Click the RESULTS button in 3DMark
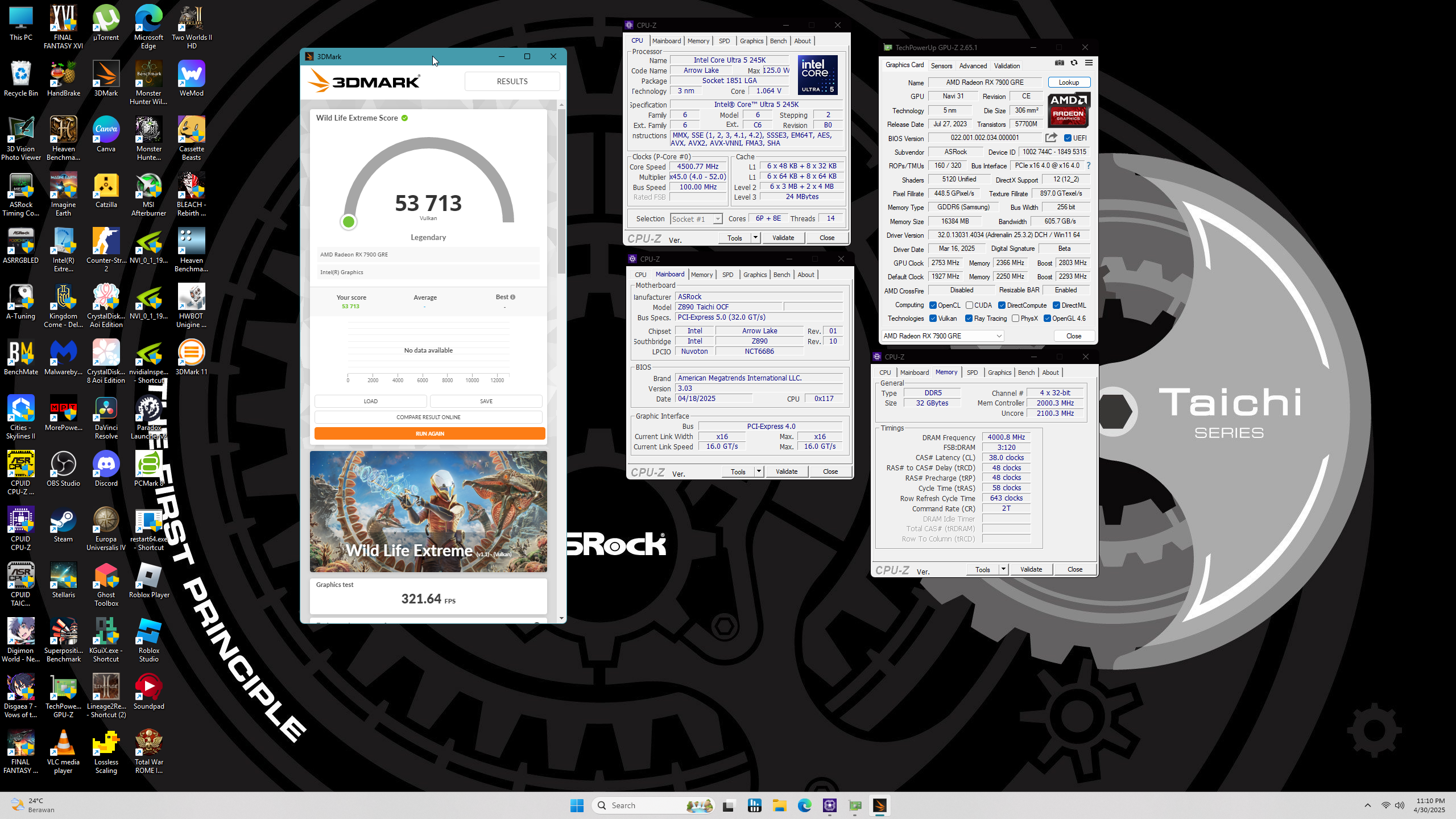 pos(512,81)
